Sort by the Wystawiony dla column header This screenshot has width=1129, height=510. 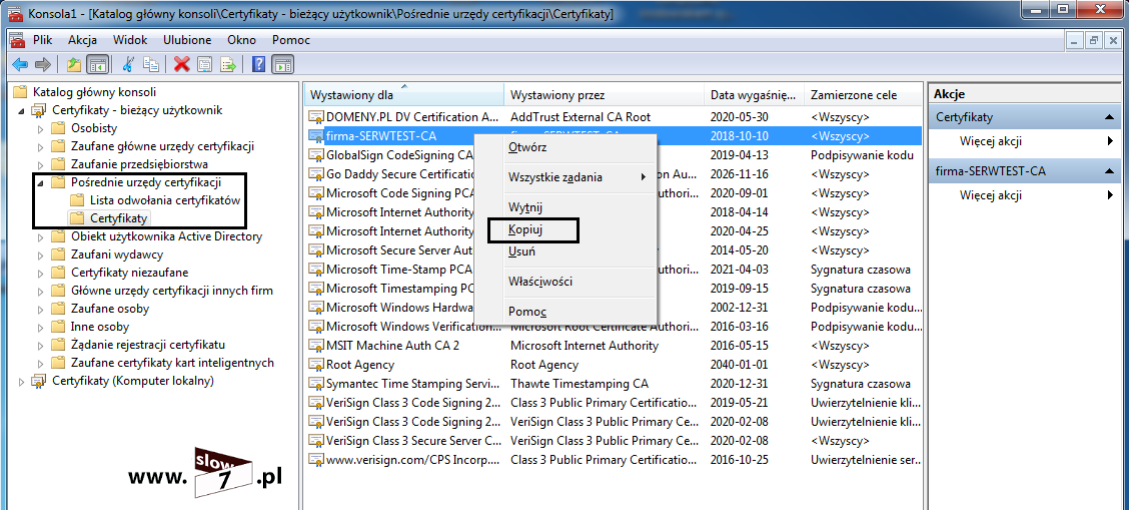404,94
